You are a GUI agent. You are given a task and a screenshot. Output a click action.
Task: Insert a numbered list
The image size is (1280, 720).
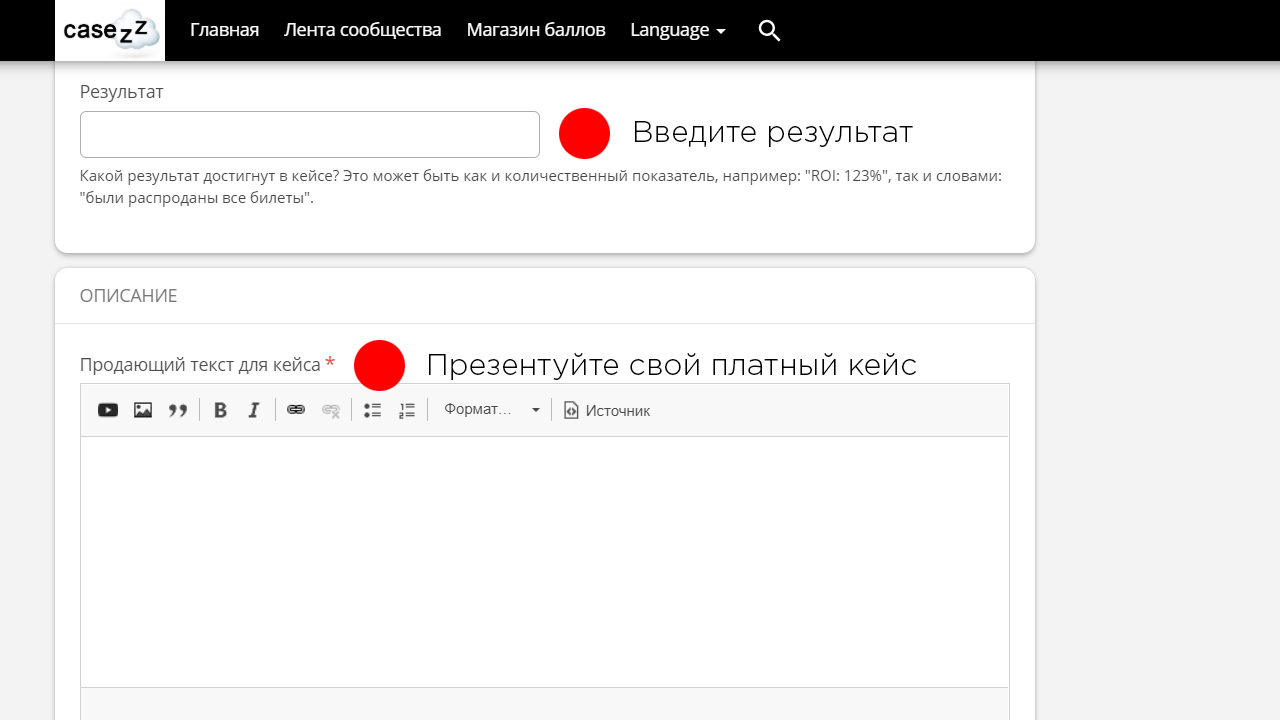point(407,410)
